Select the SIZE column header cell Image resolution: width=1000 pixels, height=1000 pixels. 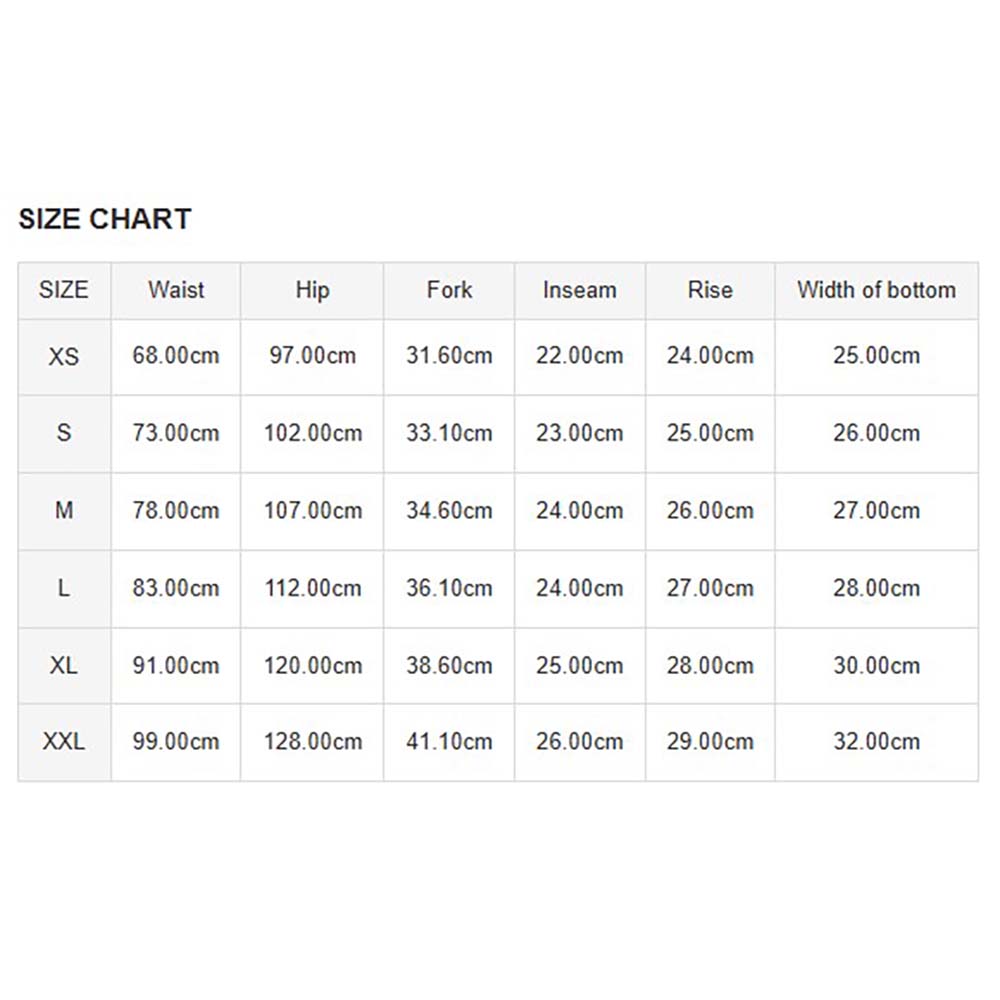[64, 290]
